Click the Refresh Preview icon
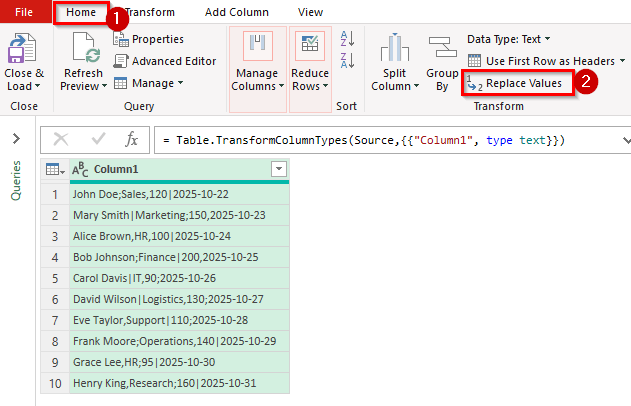The width and height of the screenshot is (631, 406). 86,47
